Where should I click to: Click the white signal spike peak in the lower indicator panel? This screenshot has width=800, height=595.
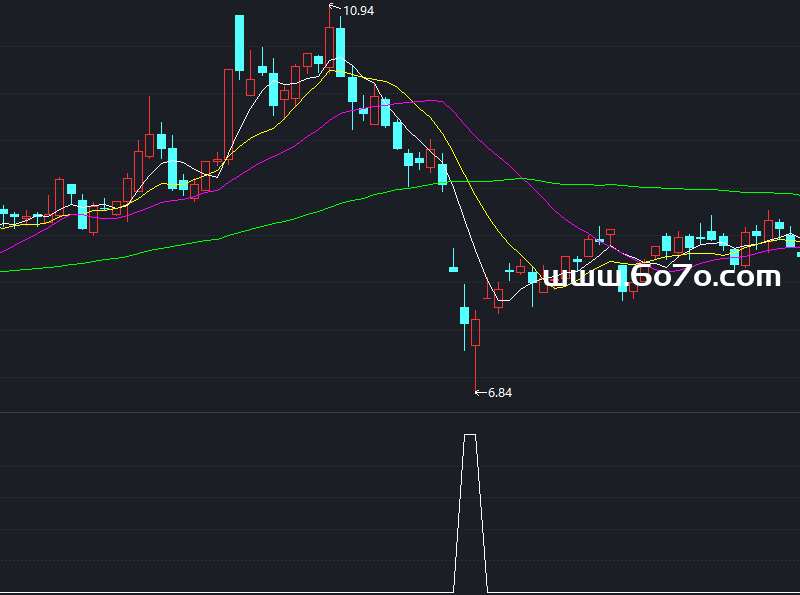click(x=470, y=436)
